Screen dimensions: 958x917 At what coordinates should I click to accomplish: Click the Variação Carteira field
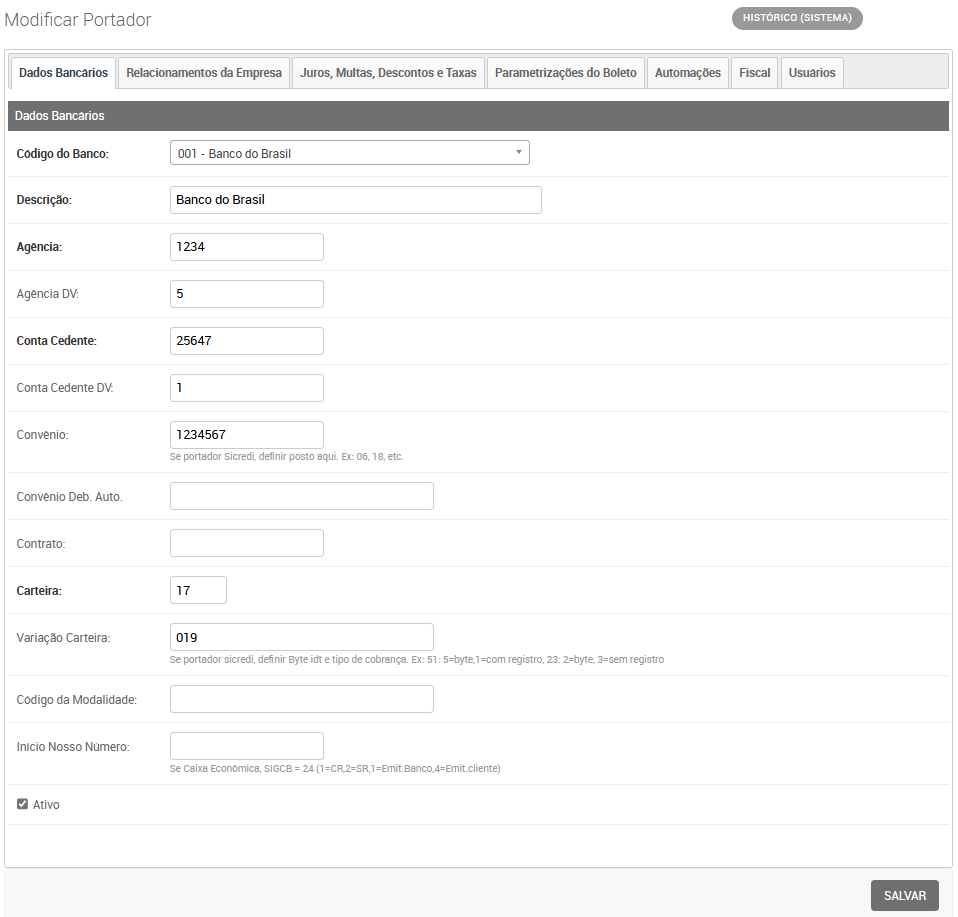[x=301, y=637]
